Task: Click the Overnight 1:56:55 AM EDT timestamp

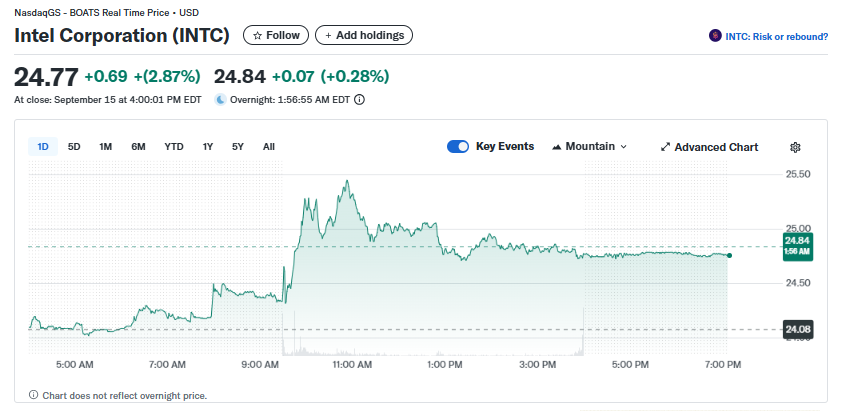Action: pyautogui.click(x=290, y=99)
